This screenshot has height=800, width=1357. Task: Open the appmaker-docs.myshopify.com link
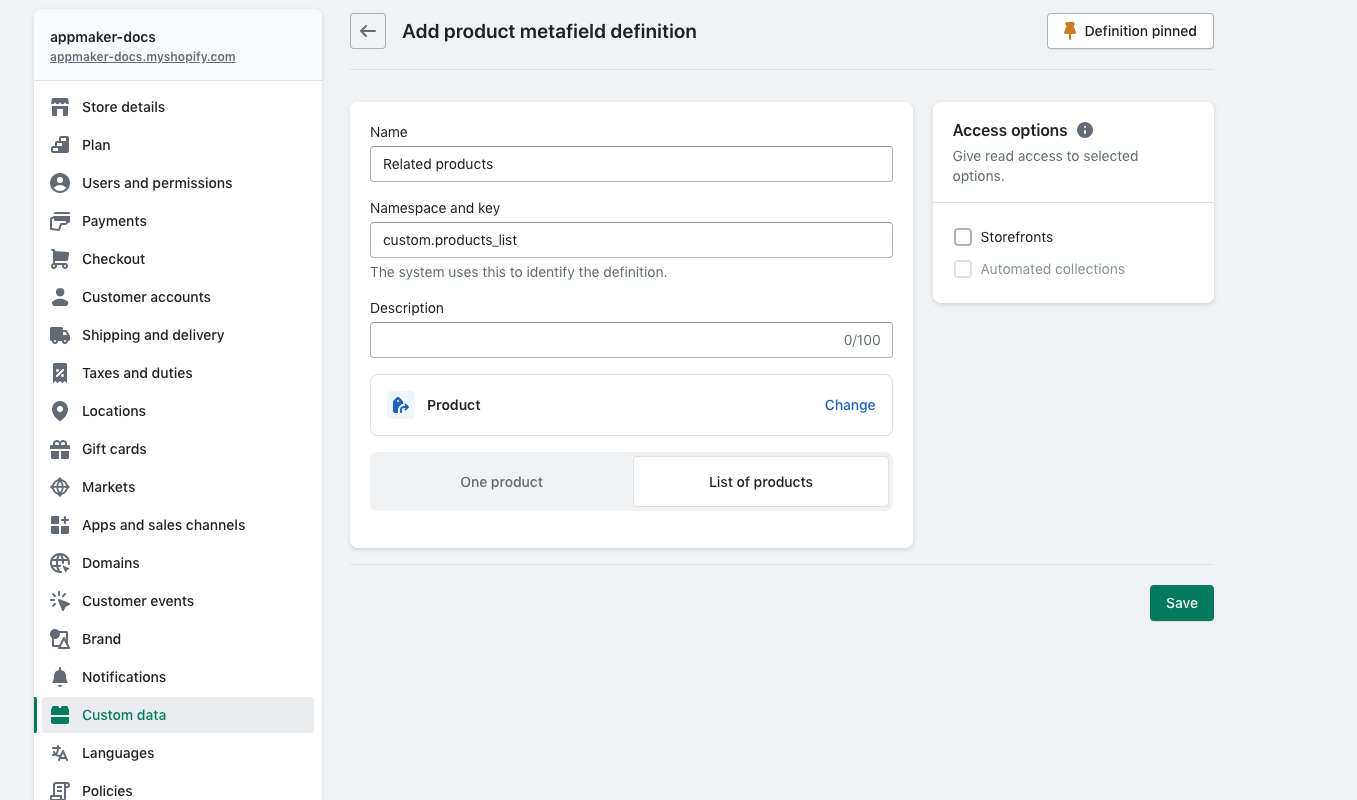pyautogui.click(x=143, y=57)
